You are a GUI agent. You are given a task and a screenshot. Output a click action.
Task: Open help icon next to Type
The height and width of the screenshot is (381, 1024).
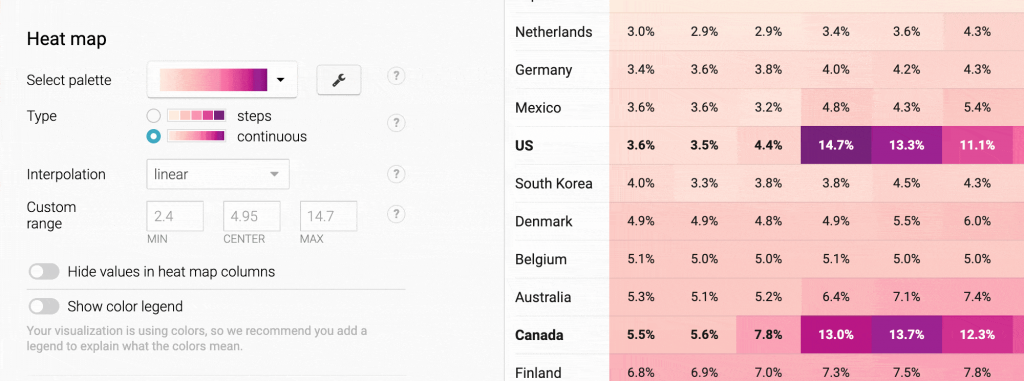point(396,123)
